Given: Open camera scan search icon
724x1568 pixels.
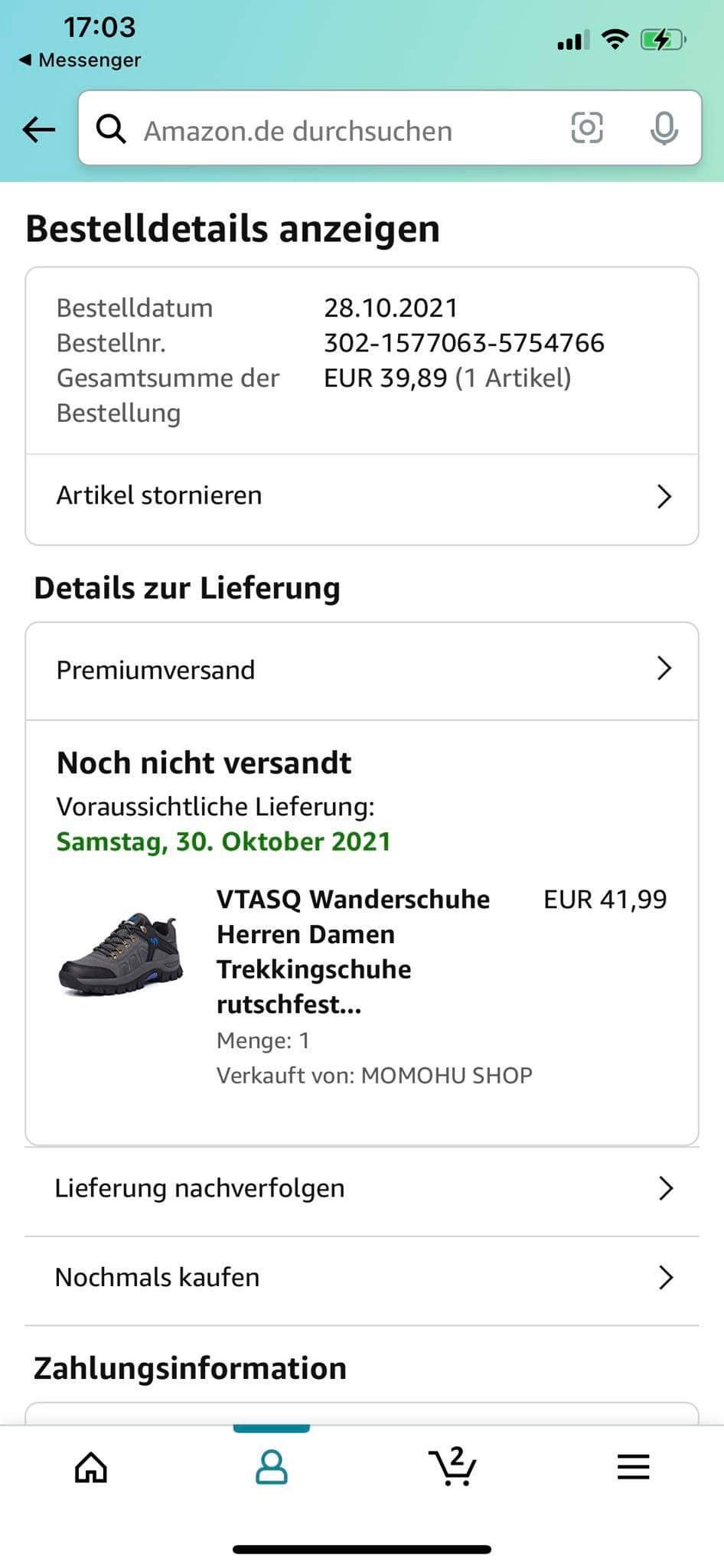Looking at the screenshot, I should click(x=587, y=128).
